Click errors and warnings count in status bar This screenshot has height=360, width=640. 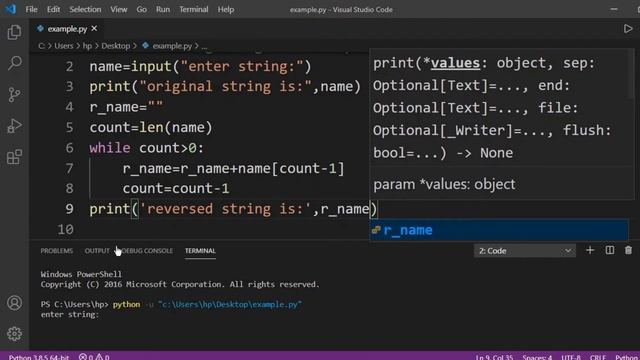click(x=94, y=357)
